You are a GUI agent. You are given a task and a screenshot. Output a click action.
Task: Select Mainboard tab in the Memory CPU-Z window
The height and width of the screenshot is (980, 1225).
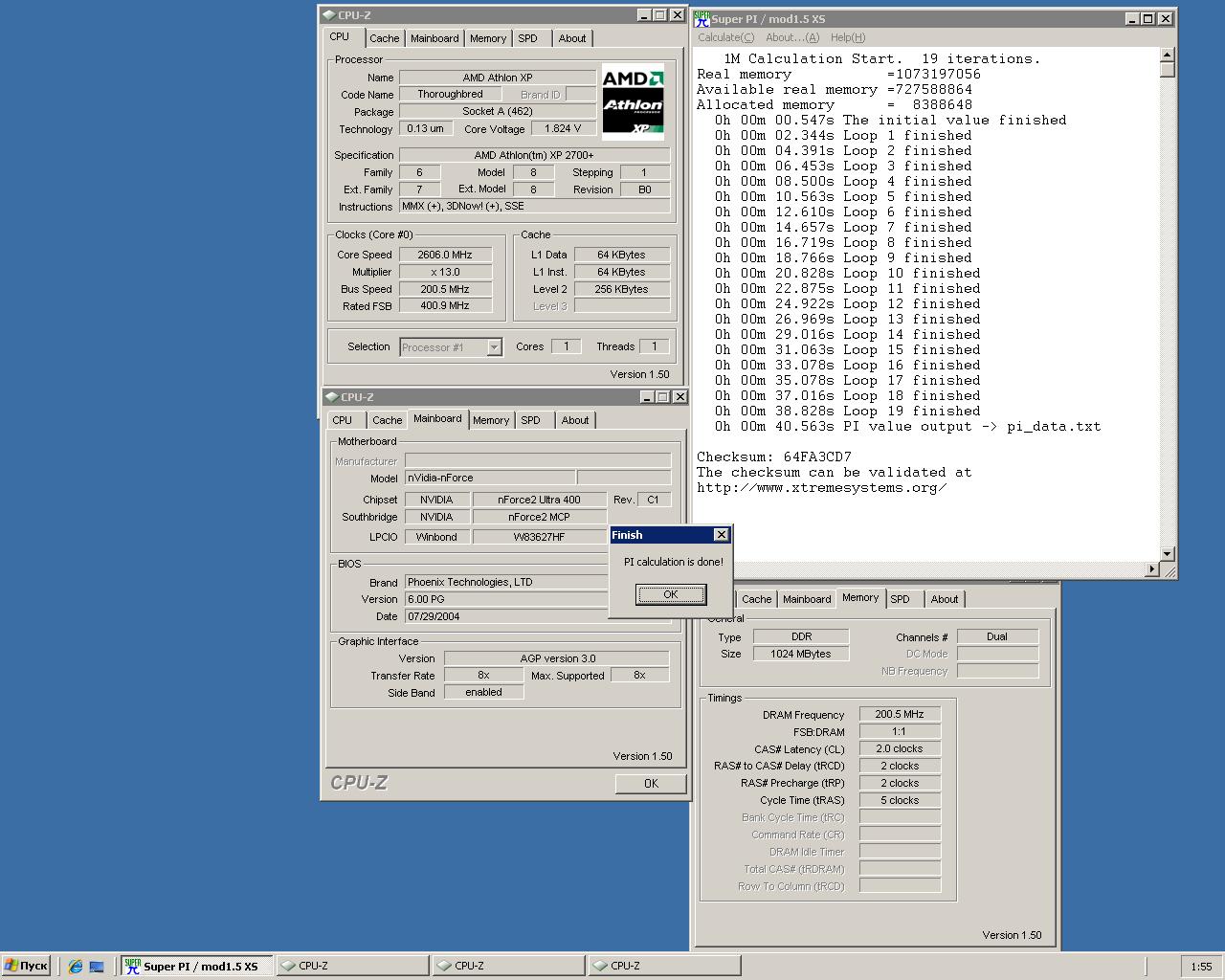[x=807, y=599]
